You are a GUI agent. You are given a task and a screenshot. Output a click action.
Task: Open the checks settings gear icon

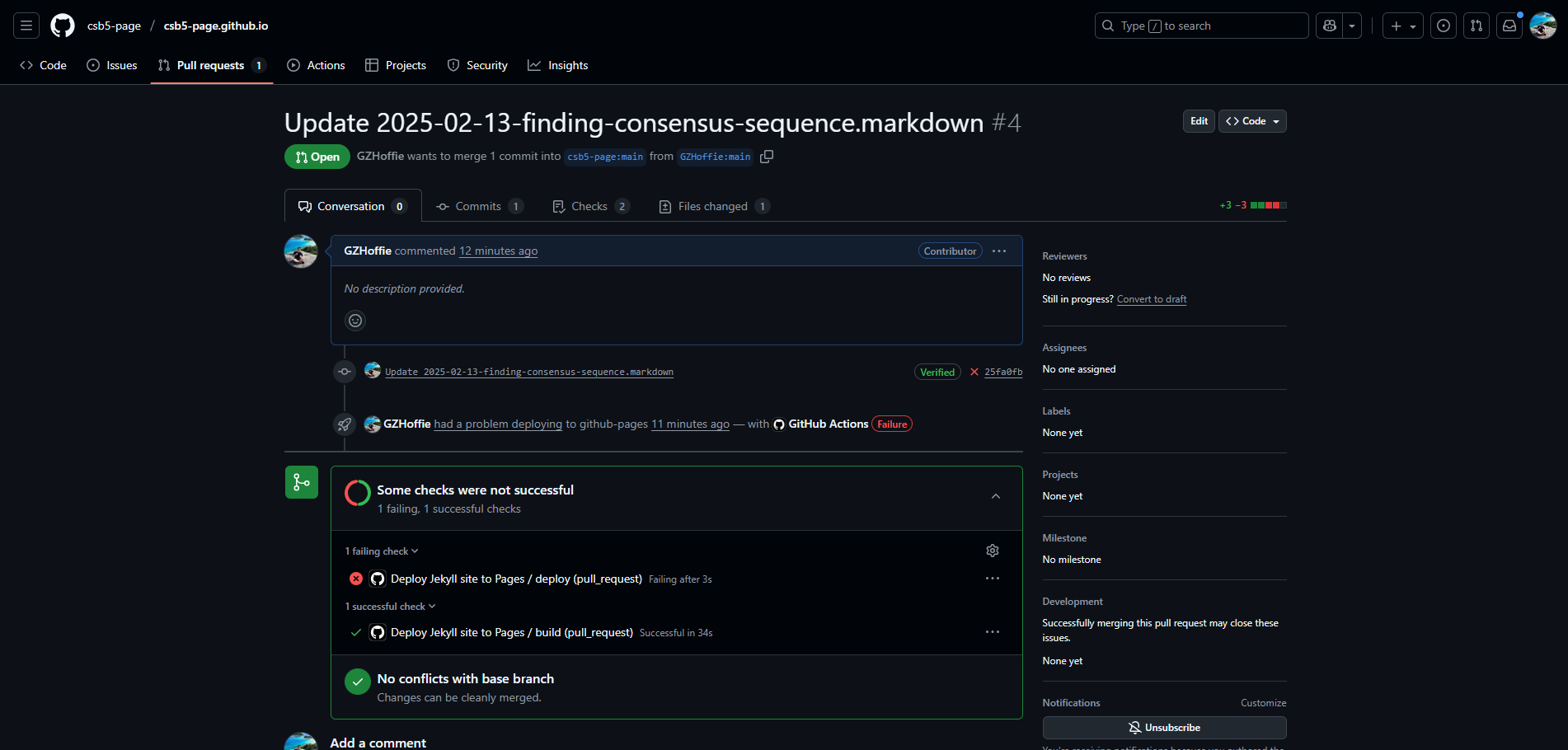pyautogui.click(x=993, y=551)
